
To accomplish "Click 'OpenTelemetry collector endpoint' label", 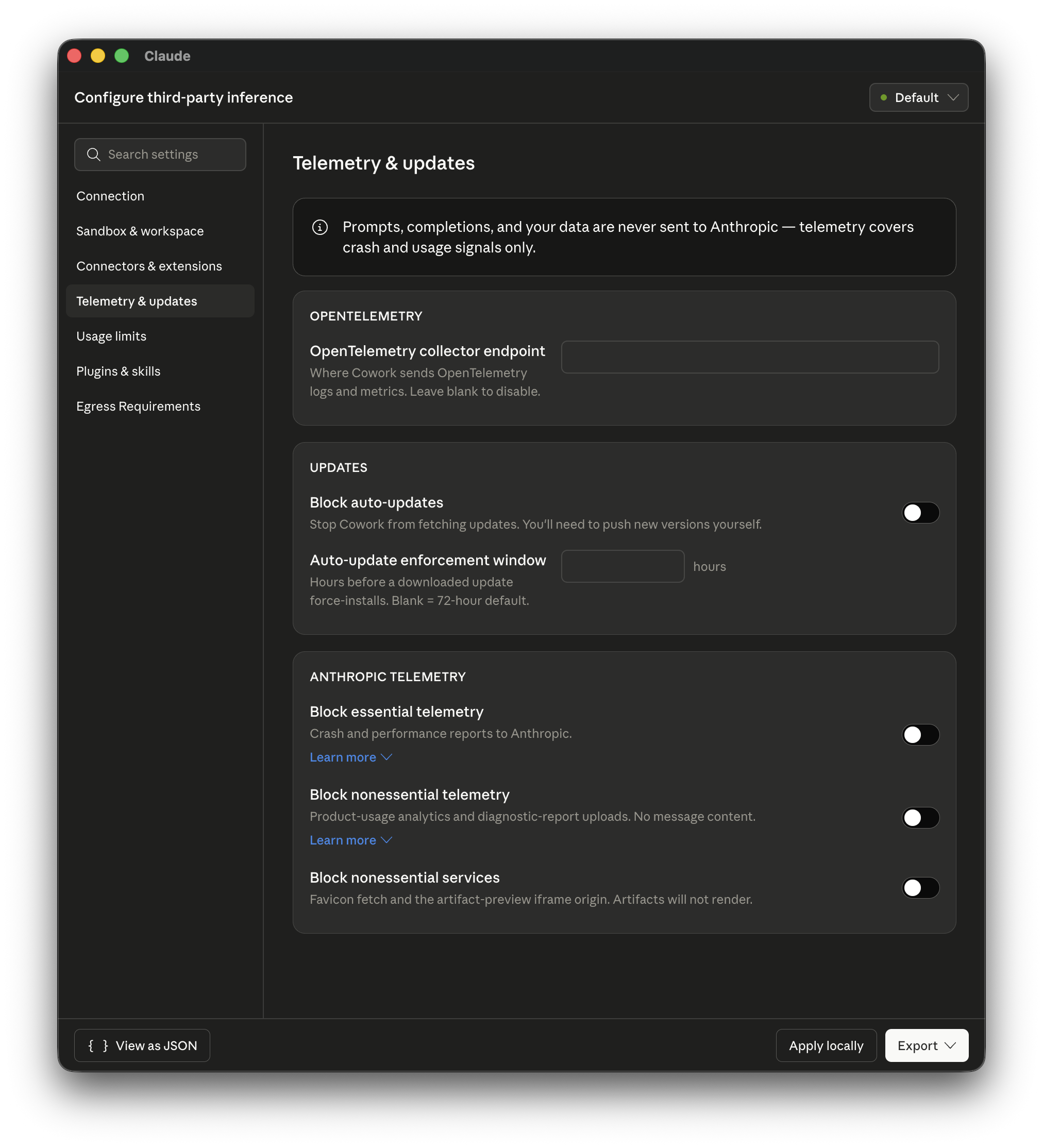I will [427, 351].
